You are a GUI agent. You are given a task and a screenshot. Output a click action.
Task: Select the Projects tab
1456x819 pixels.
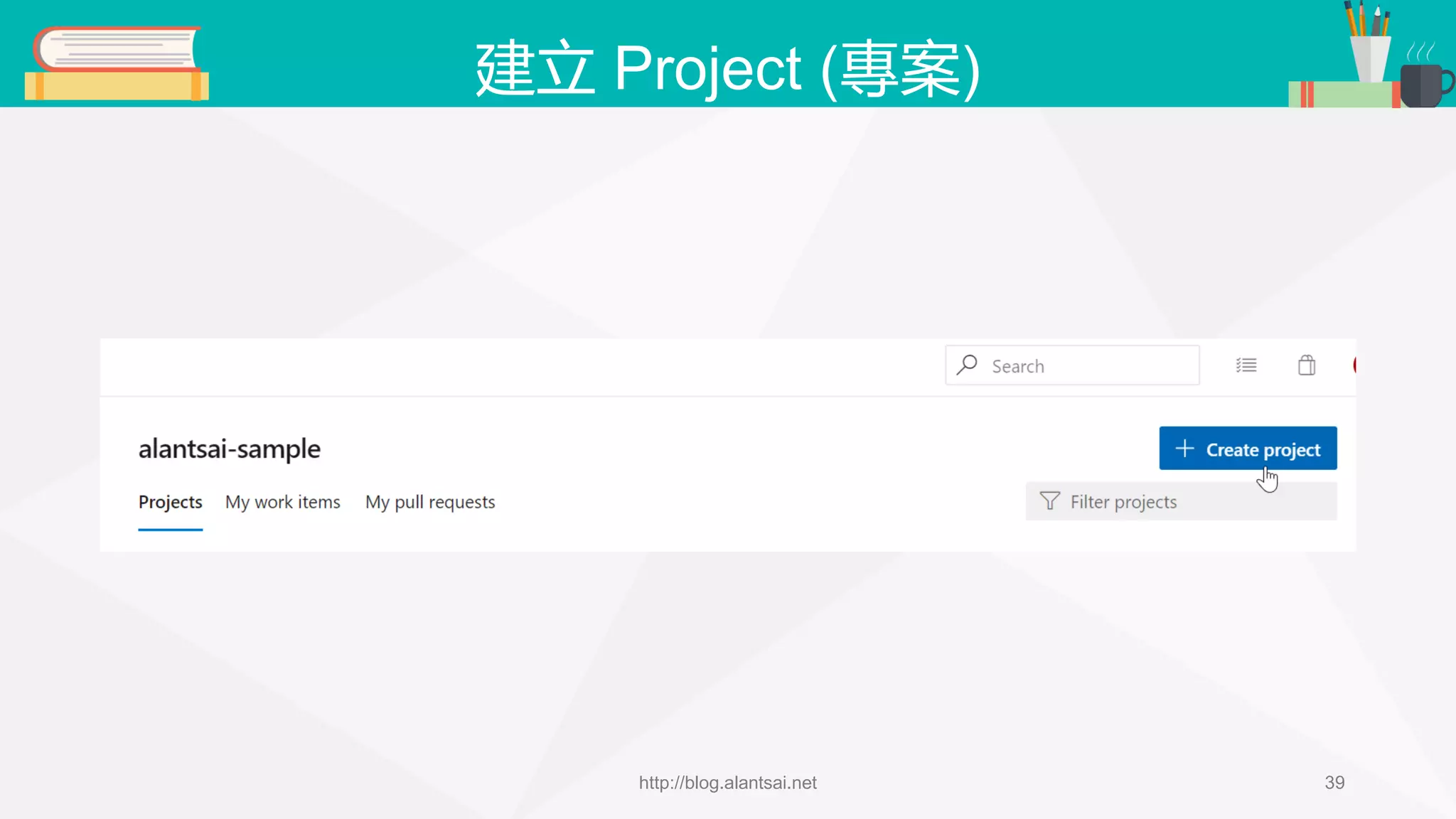tap(171, 502)
